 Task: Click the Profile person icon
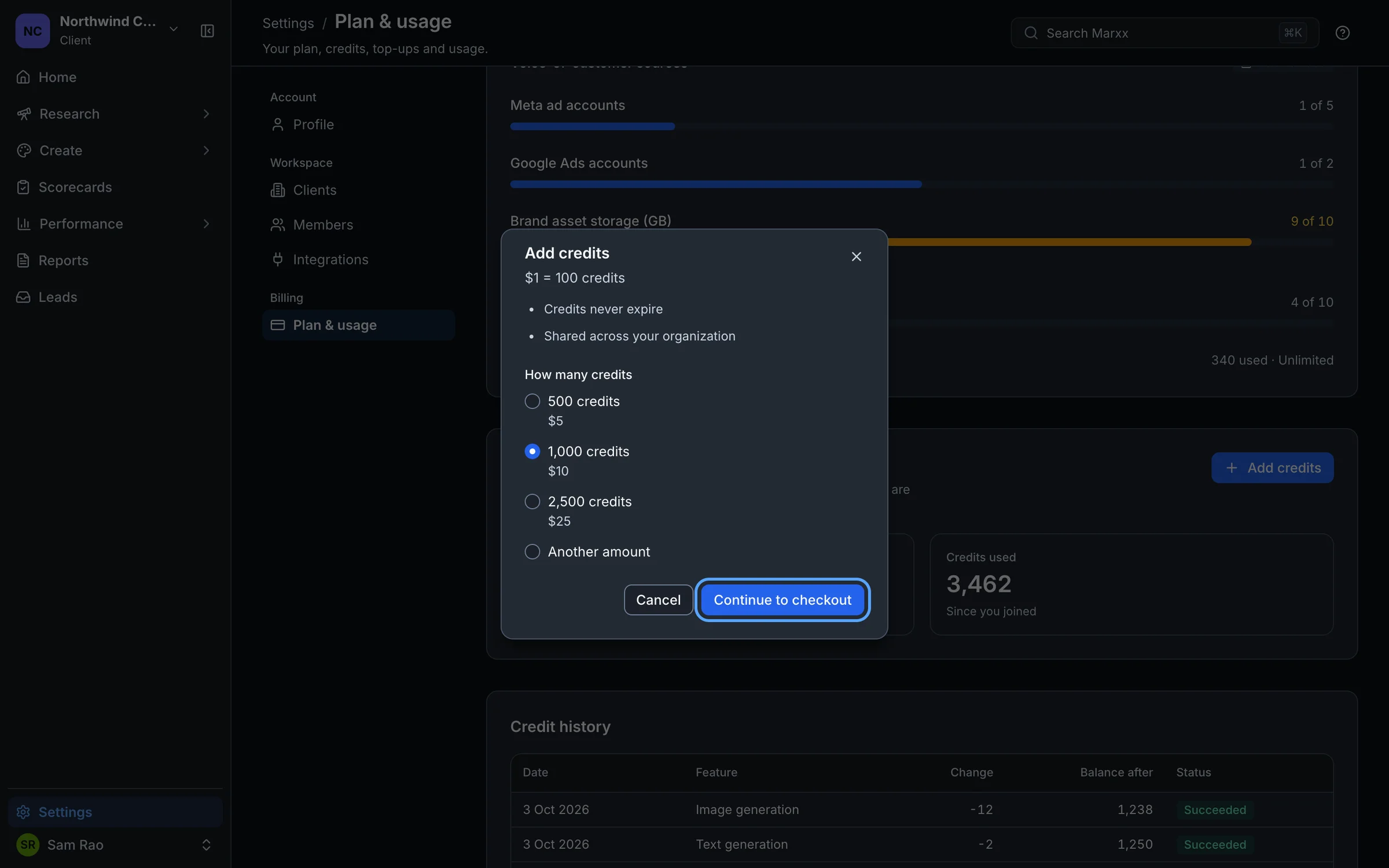click(x=278, y=124)
